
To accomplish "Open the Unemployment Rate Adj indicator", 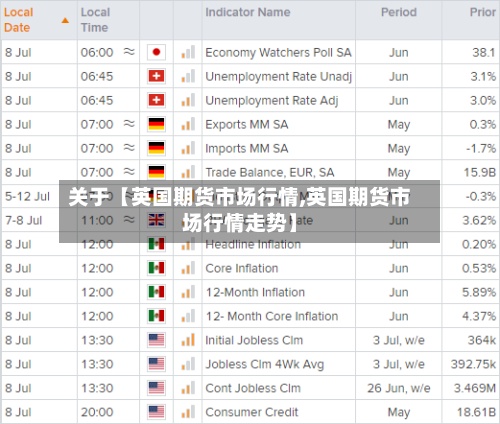I will click(272, 101).
